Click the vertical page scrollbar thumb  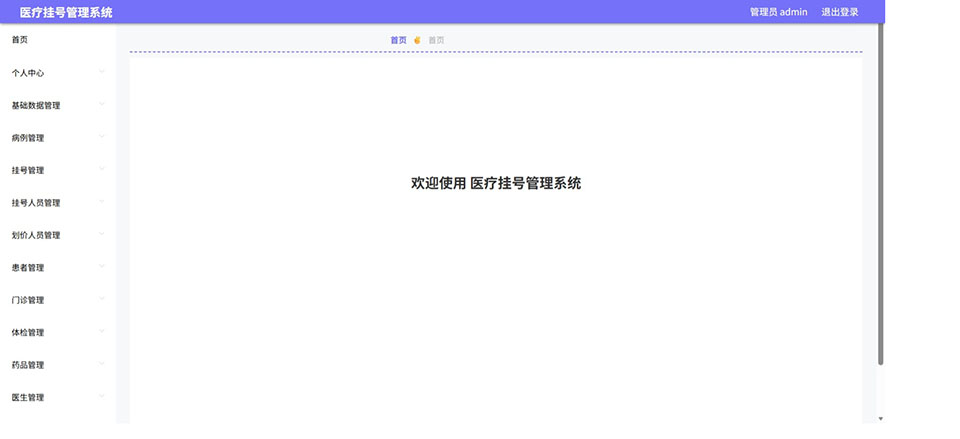coord(881,195)
